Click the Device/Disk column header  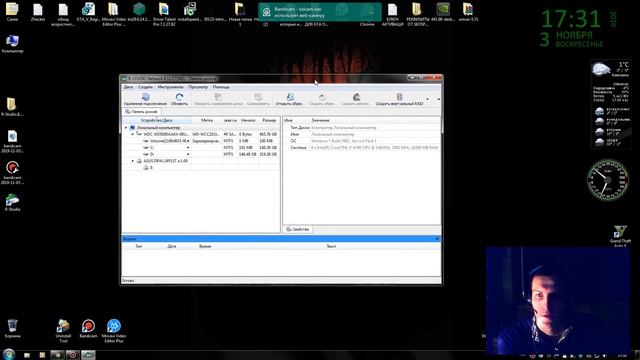[157, 120]
